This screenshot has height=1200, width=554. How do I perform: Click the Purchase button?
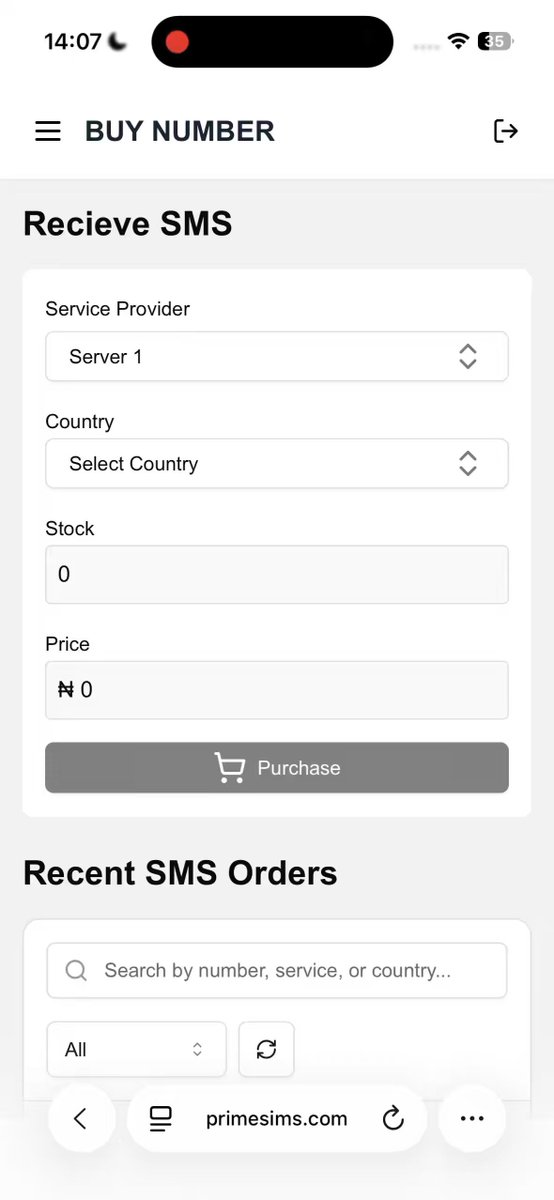point(277,768)
